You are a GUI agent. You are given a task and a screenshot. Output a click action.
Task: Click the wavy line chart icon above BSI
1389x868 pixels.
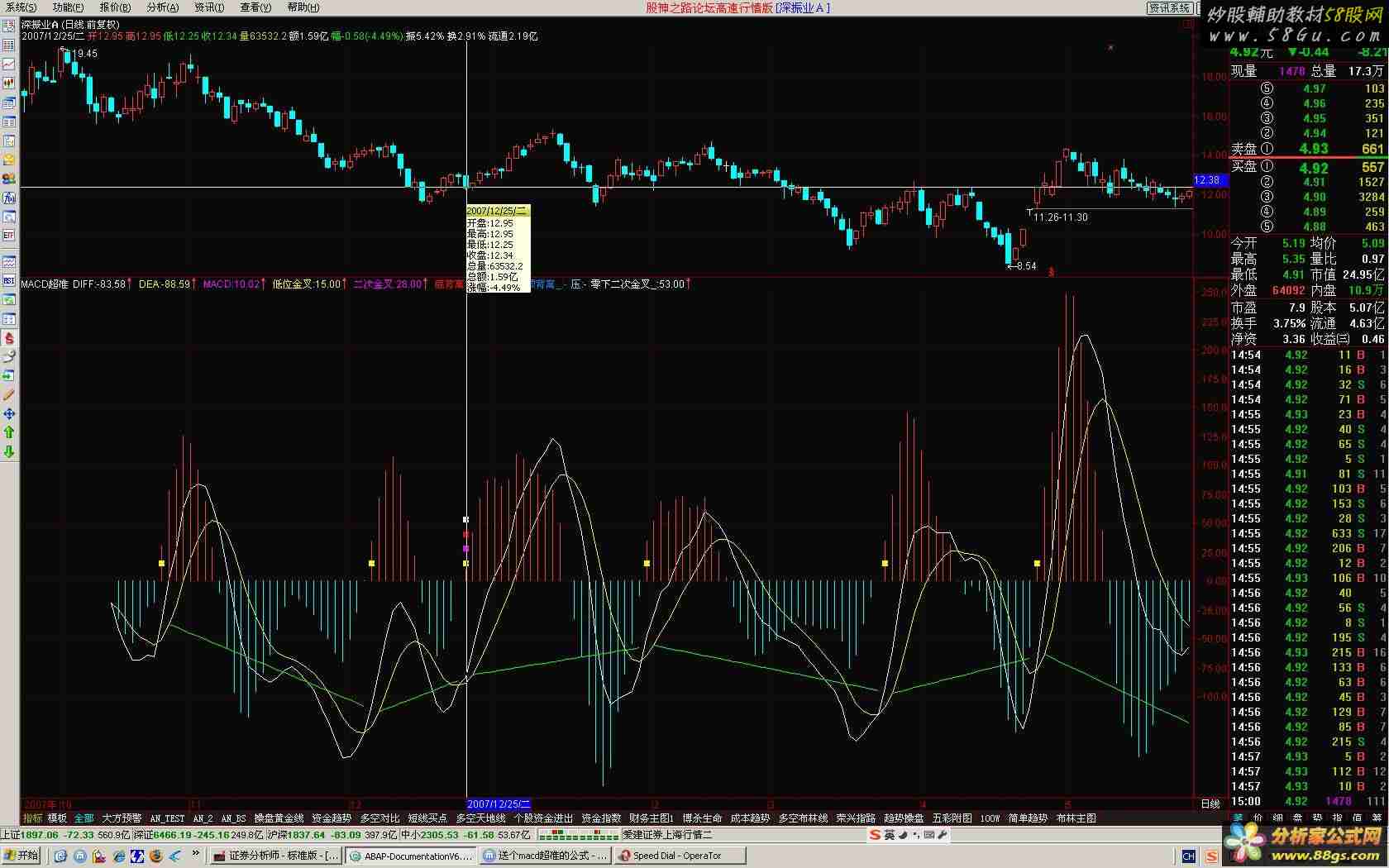9,261
